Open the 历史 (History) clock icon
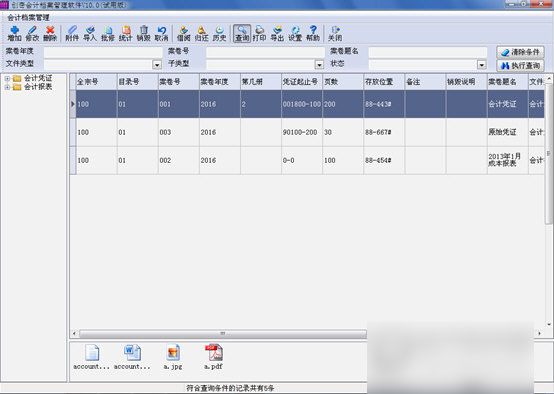 coord(219,33)
